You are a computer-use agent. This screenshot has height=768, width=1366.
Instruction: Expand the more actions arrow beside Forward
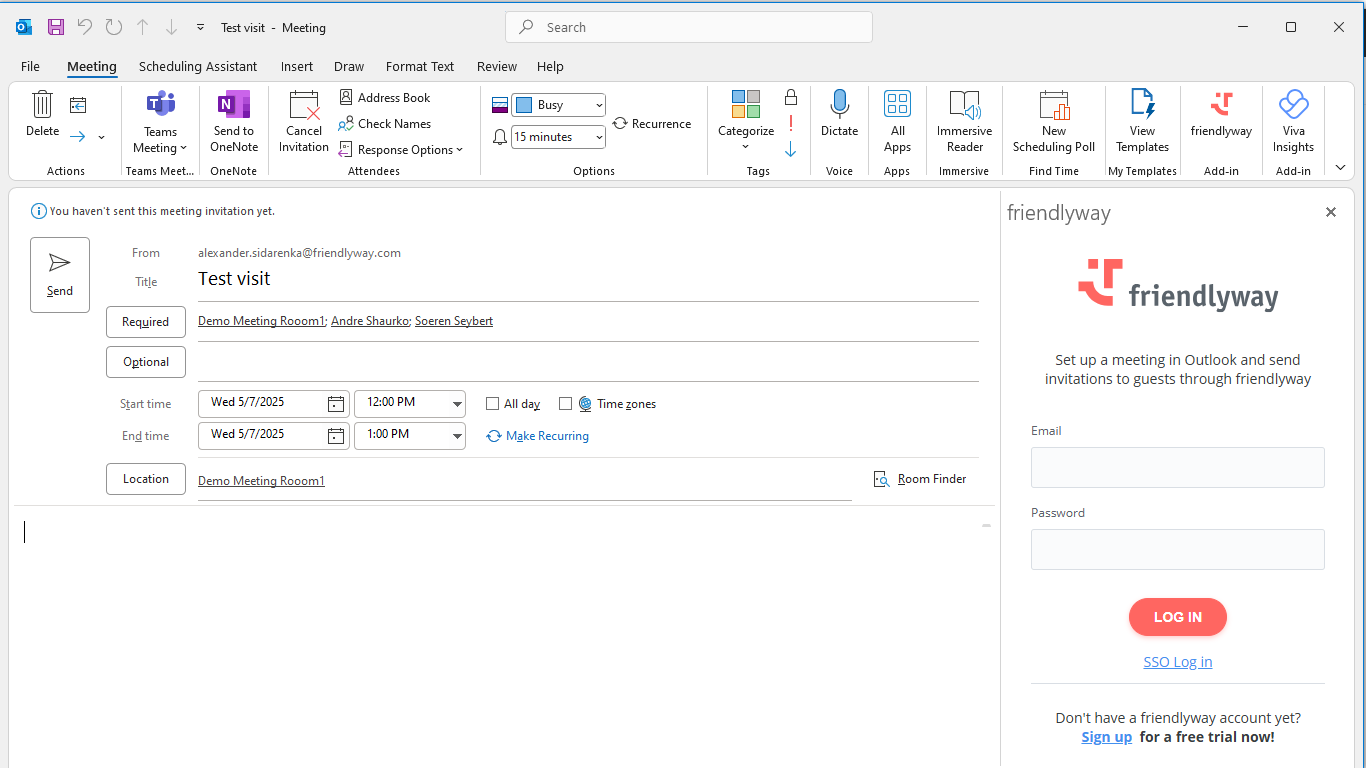coord(101,137)
